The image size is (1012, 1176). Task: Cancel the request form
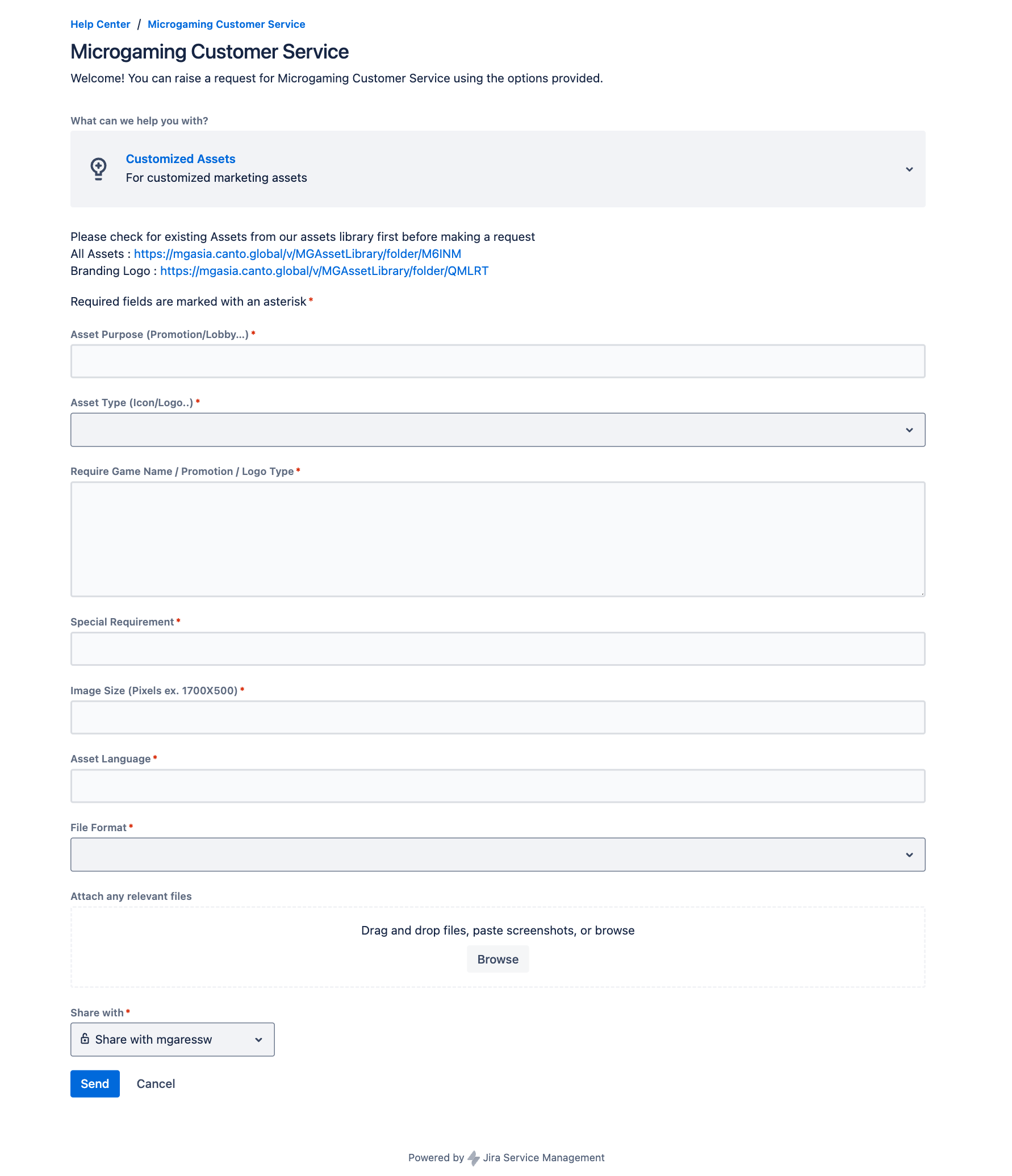point(156,1084)
